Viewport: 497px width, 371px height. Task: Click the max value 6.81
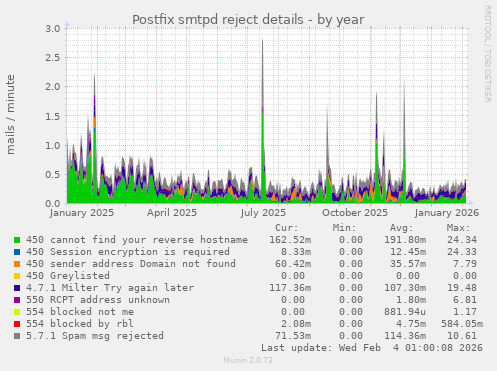tap(465, 300)
